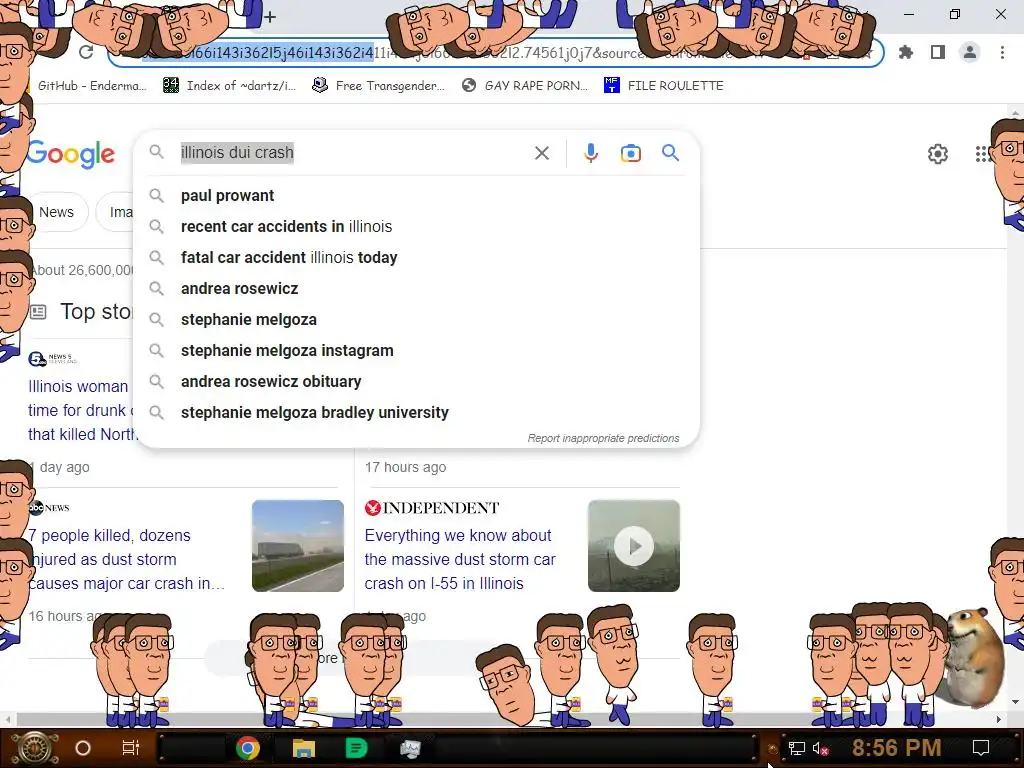Screen dimensions: 1024x768
Task: Open the grey monitor app in taskbar
Action: tap(410, 748)
